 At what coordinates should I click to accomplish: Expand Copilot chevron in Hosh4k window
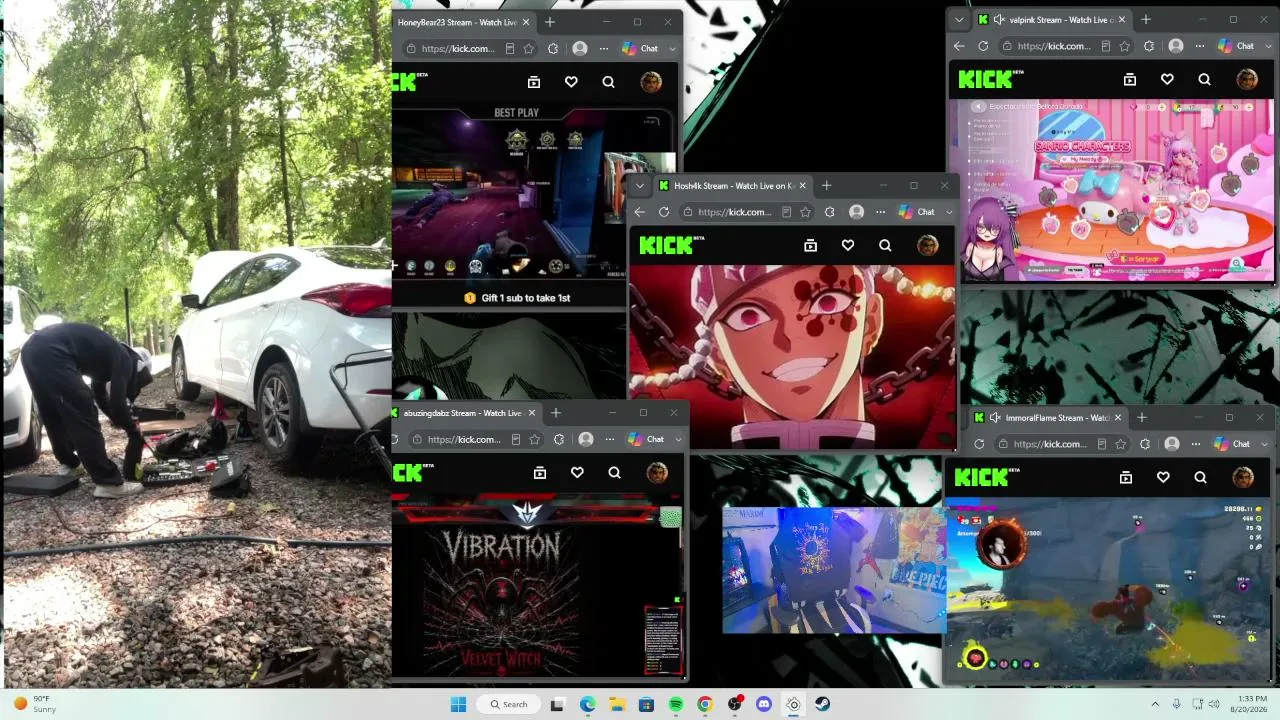coord(949,212)
